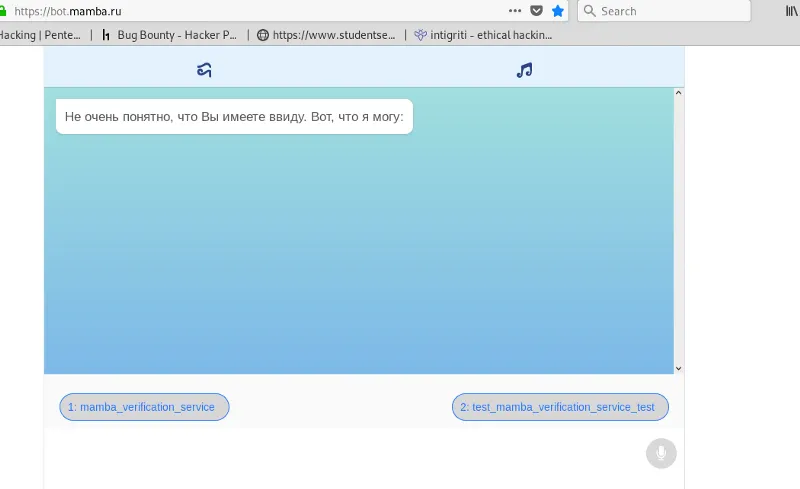
Task: Open the music note tab
Action: (x=524, y=70)
